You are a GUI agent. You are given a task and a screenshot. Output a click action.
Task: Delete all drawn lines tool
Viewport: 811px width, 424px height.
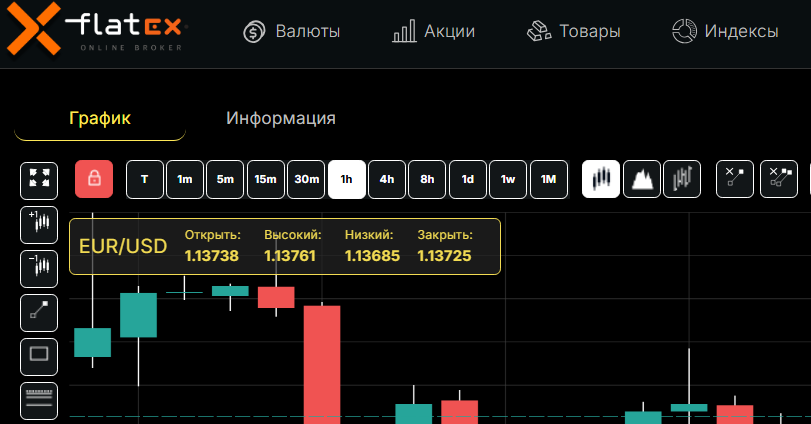(x=779, y=179)
